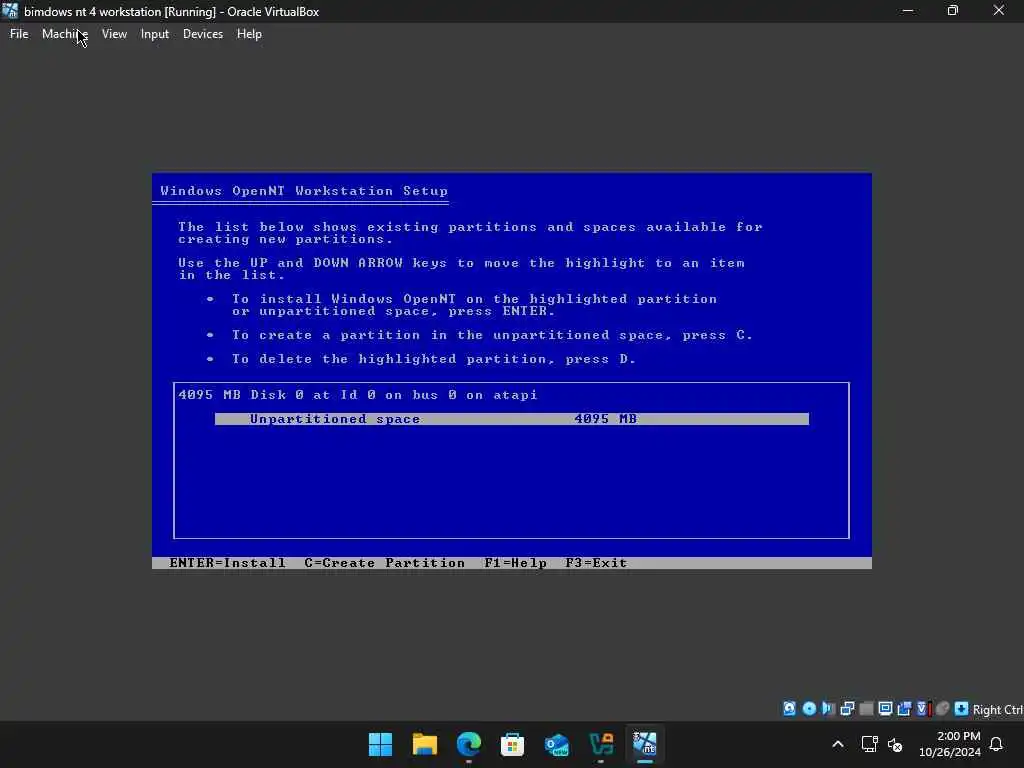This screenshot has width=1024, height=768.
Task: Click the shared folders status icon
Action: click(904, 709)
